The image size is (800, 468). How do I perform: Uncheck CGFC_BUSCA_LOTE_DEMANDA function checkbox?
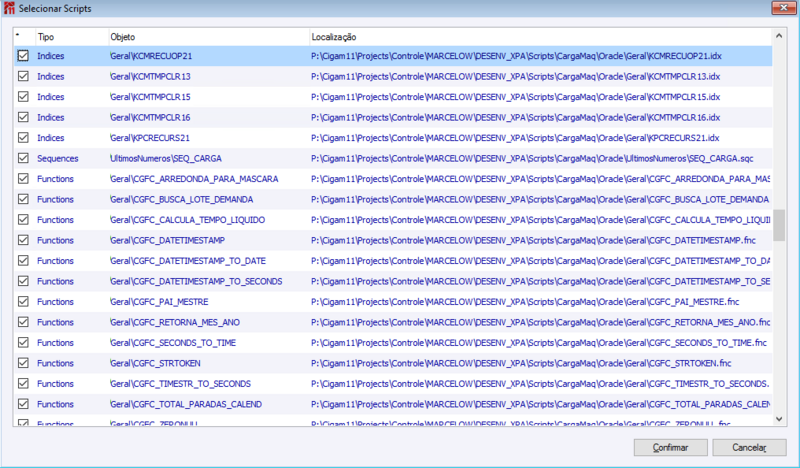click(23, 199)
